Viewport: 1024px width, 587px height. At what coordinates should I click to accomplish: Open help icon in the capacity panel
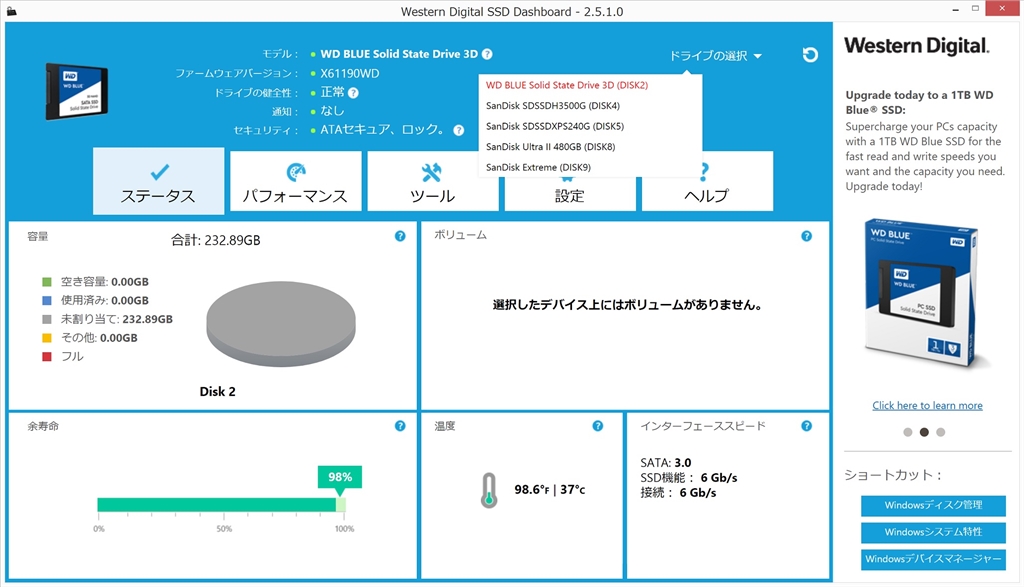[400, 236]
